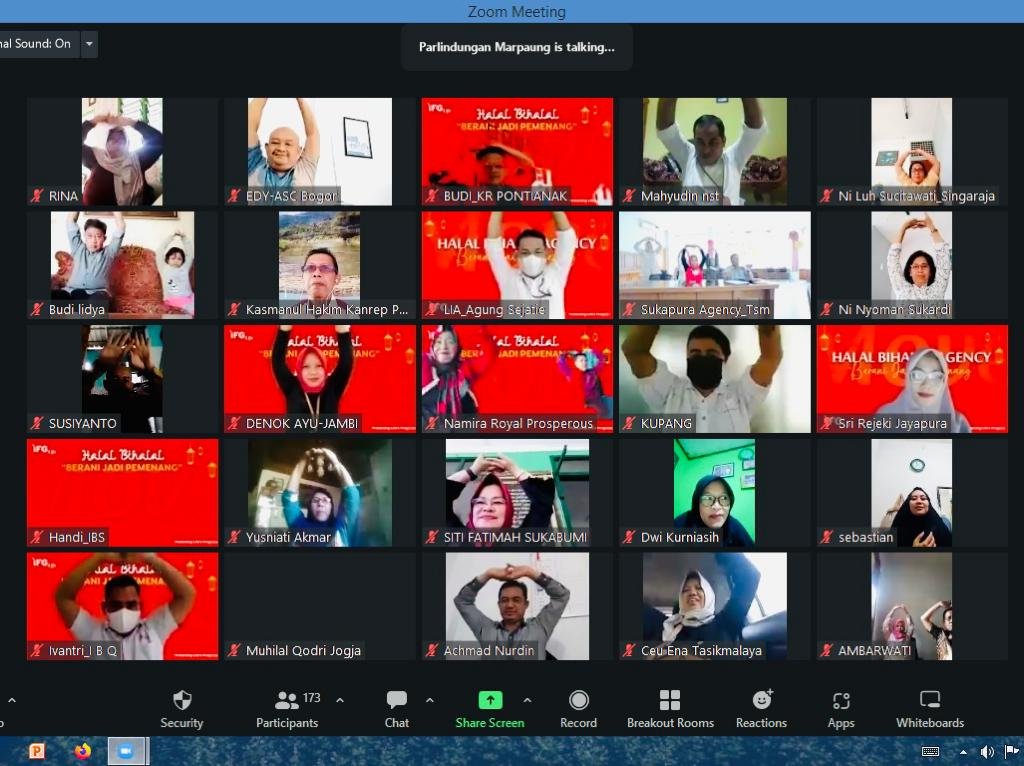This screenshot has height=766, width=1024.
Task: Open the Chat panel
Action: [397, 710]
